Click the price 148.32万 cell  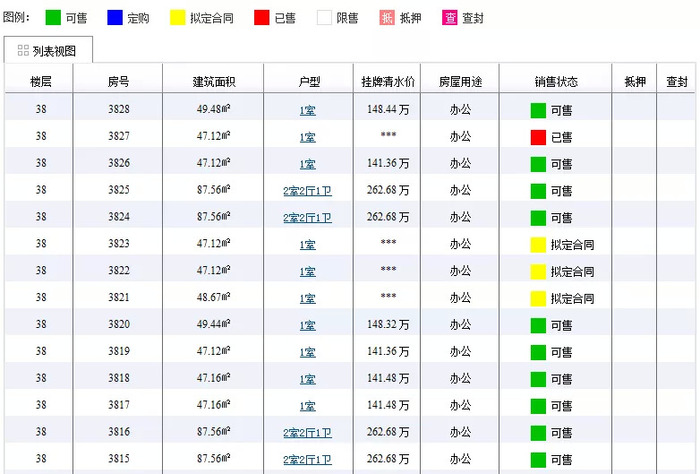pos(388,324)
